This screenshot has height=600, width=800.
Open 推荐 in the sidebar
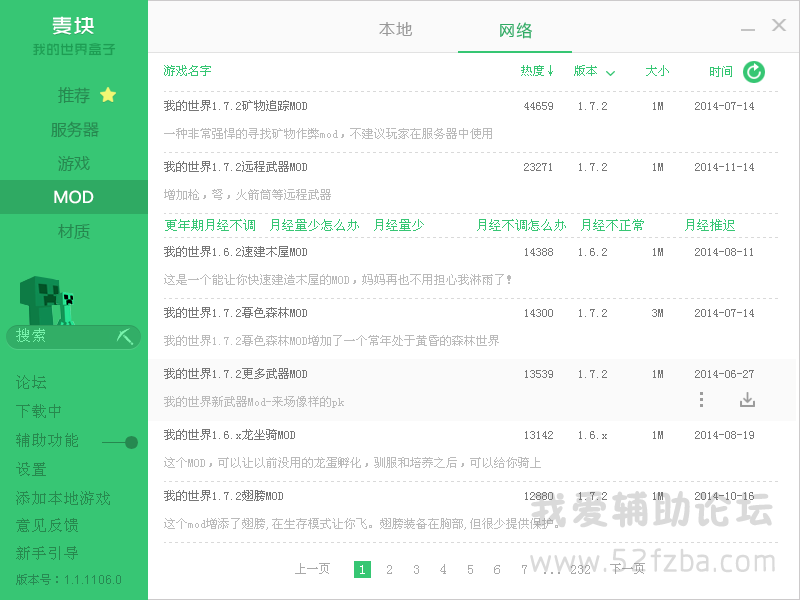click(x=74, y=95)
